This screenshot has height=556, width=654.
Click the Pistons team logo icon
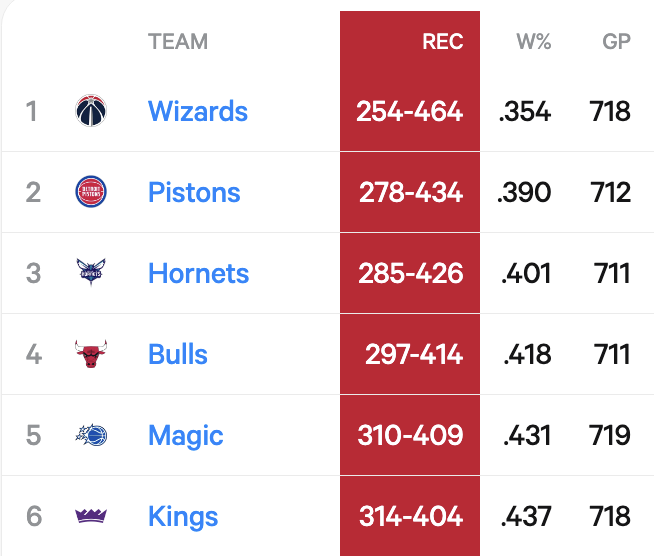click(91, 192)
